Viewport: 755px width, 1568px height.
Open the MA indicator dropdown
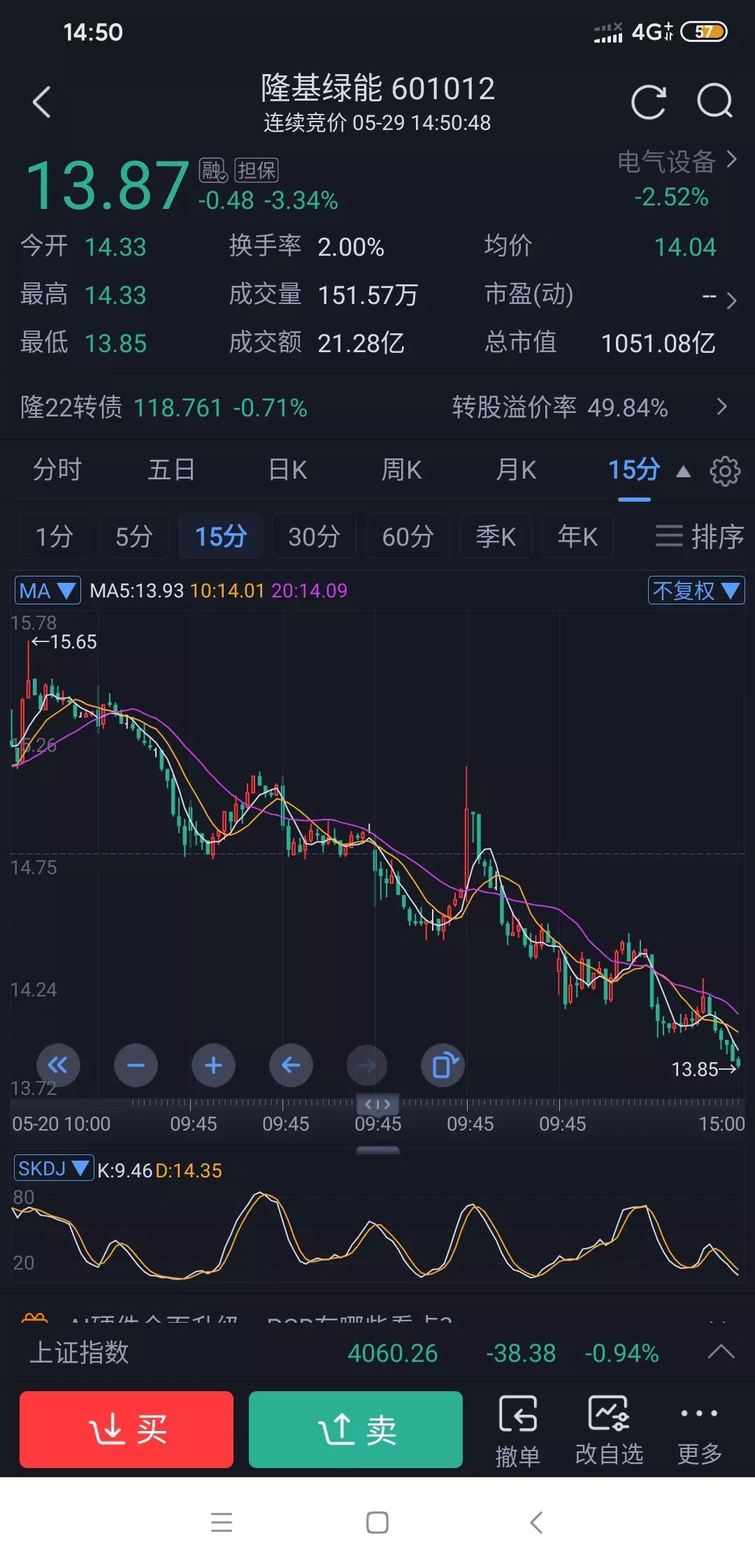coord(48,591)
